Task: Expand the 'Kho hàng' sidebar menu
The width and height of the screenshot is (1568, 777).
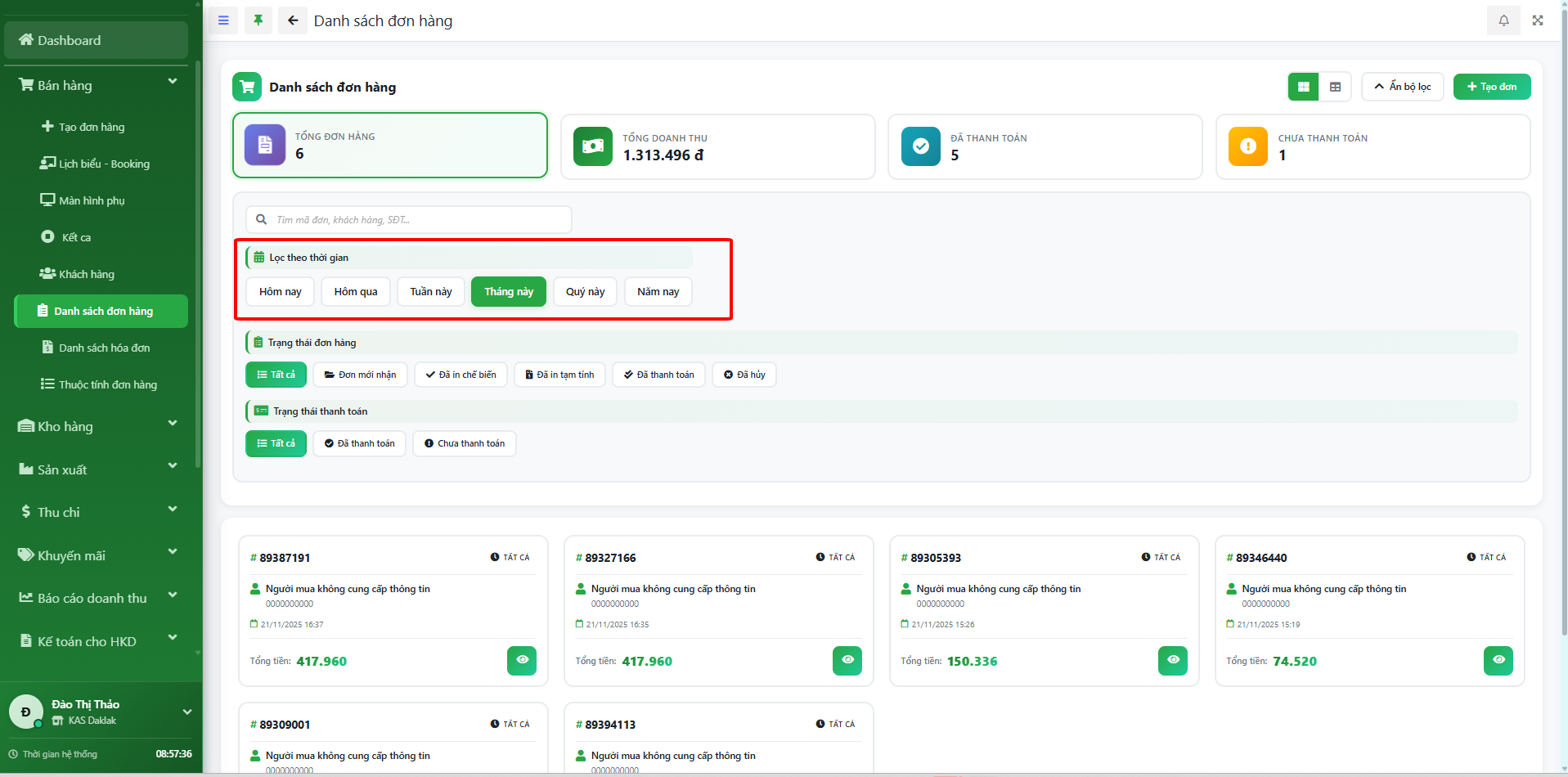Action: 97,426
